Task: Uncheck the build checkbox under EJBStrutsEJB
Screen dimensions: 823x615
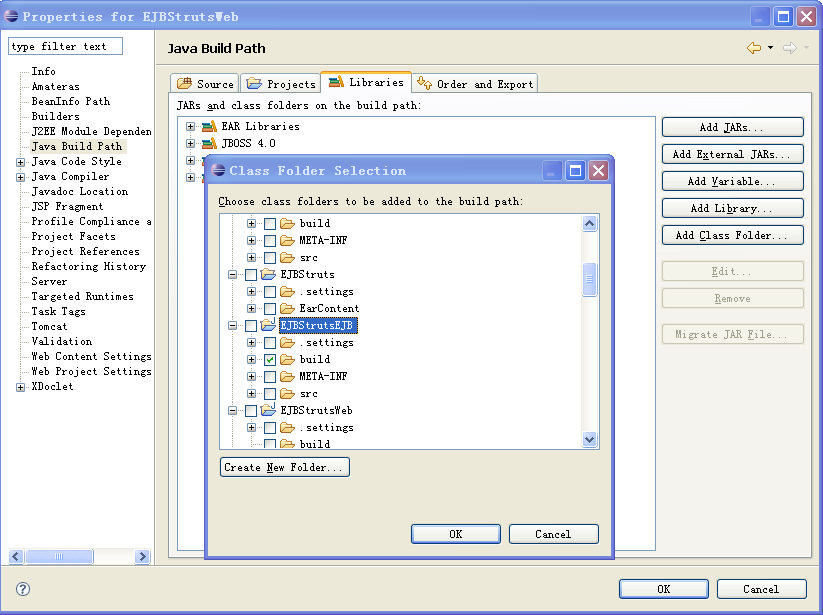Action: point(270,359)
